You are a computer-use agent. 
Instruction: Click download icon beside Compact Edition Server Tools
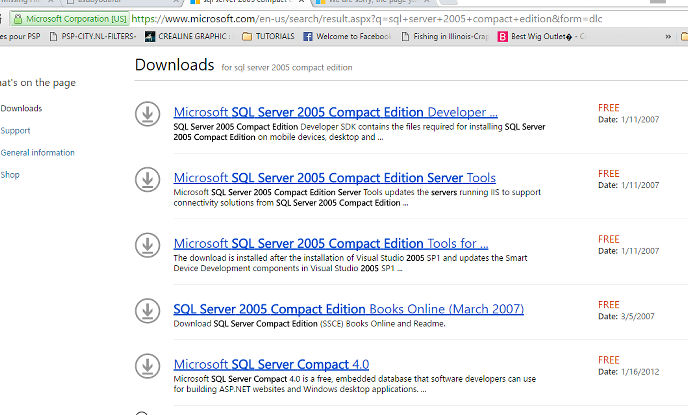147,179
